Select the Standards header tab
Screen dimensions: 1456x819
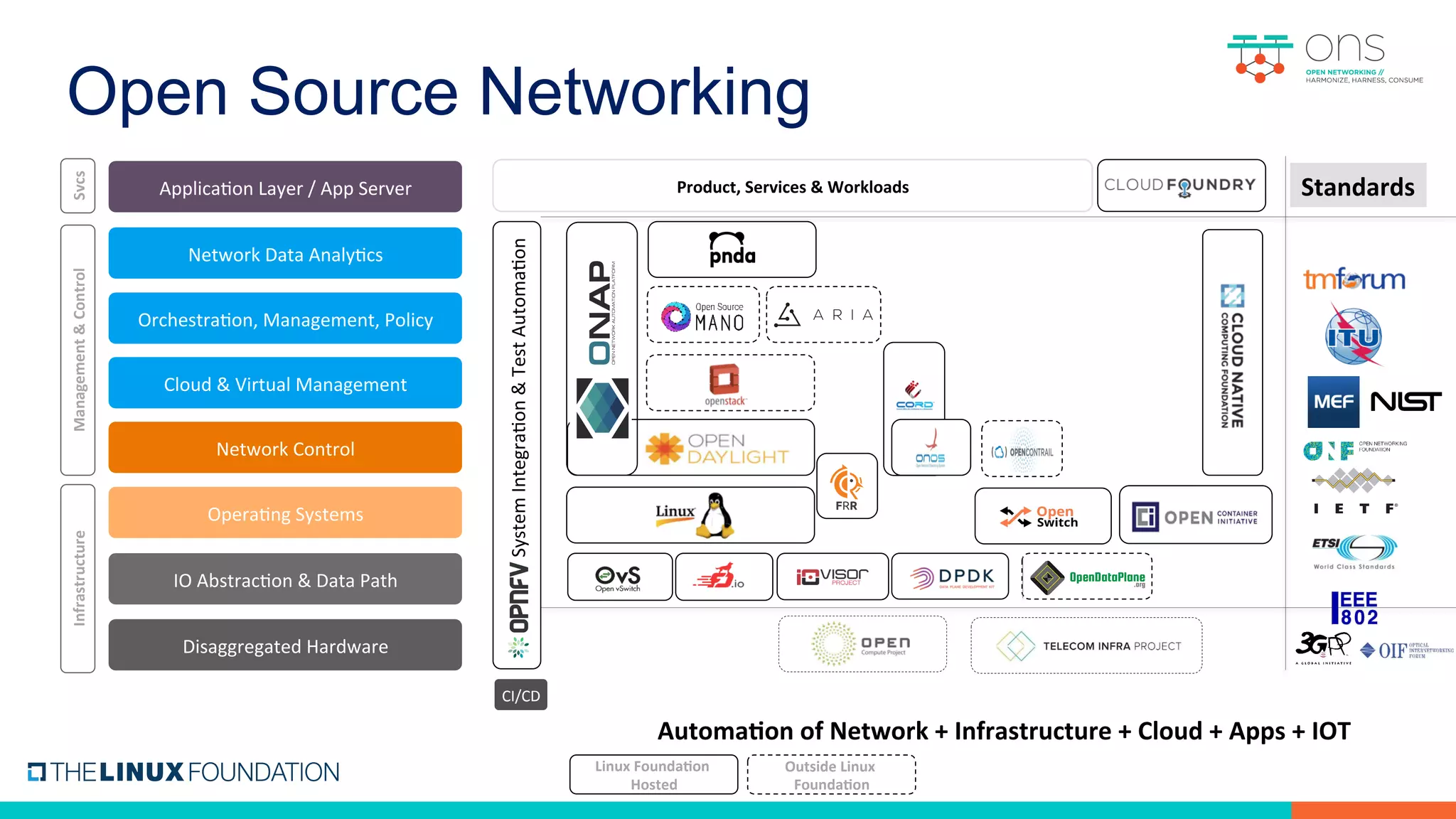click(1357, 186)
